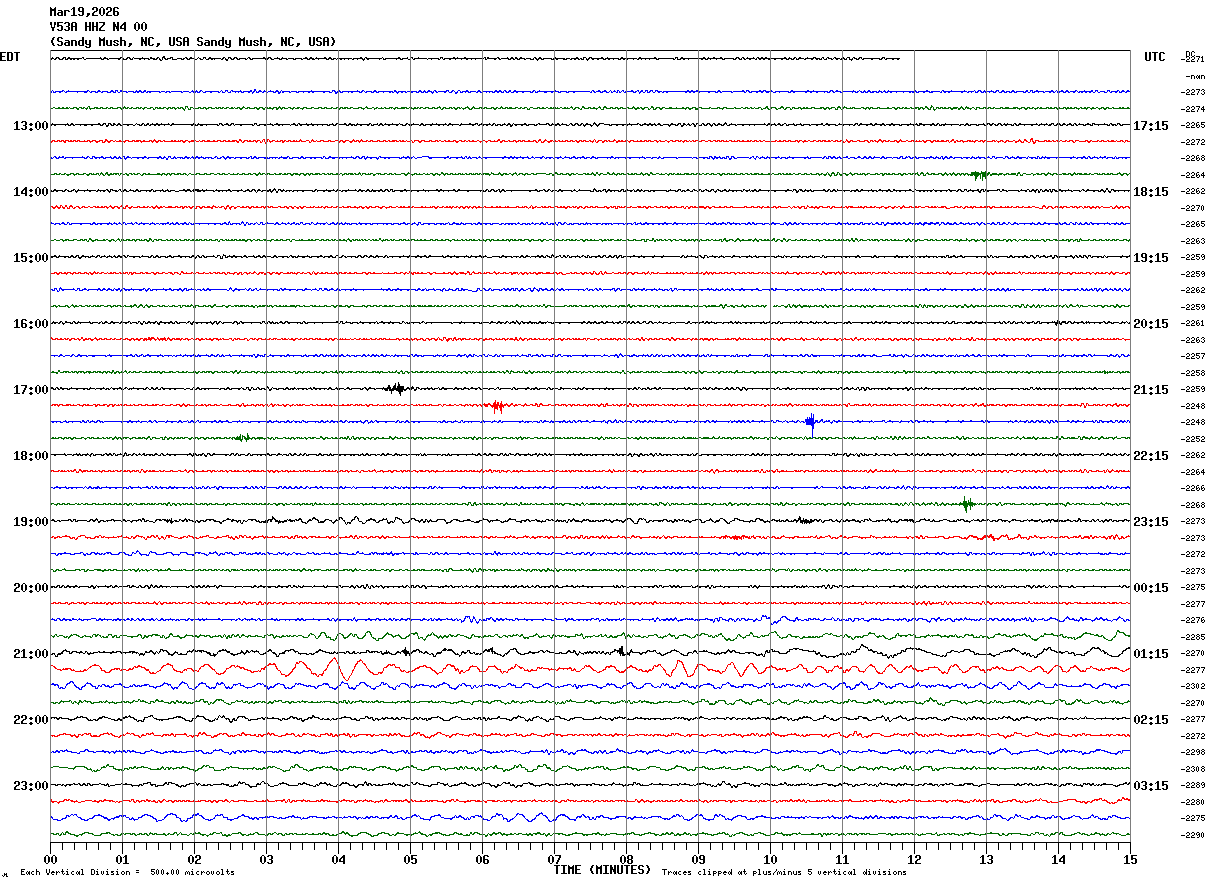The image size is (1210, 886).
Task: Click the black seismic burst on the 17:00 trace
Action: (x=397, y=389)
